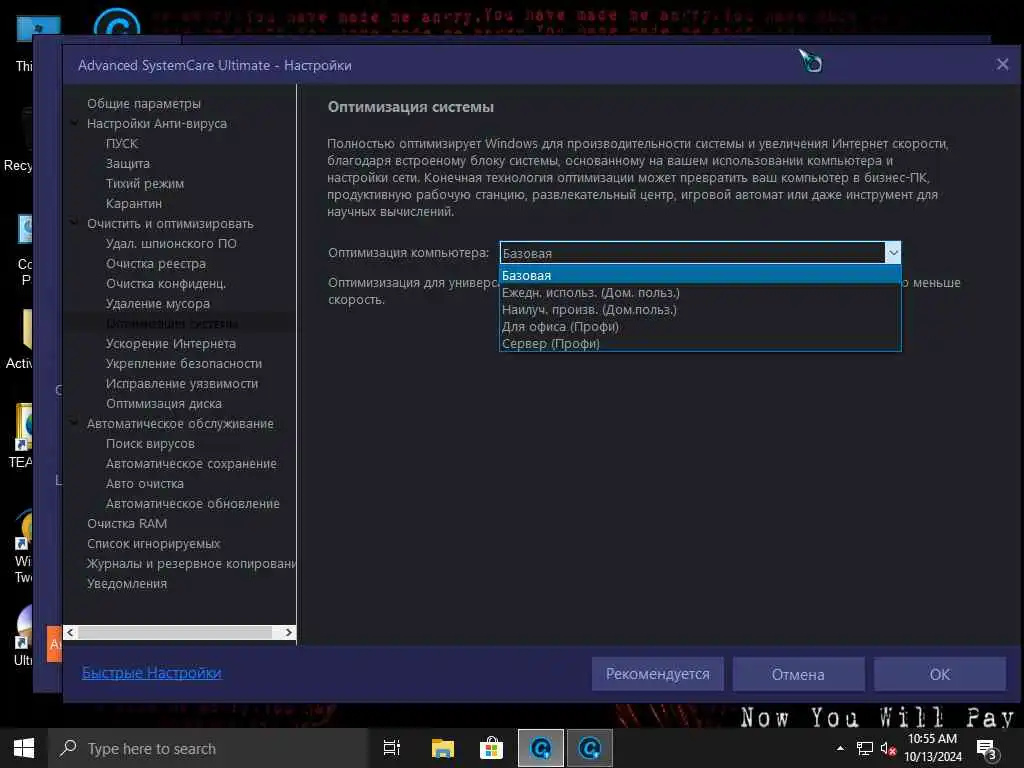Click the Рекомендуется button
Image resolution: width=1024 pixels, height=768 pixels.
pyautogui.click(x=658, y=674)
